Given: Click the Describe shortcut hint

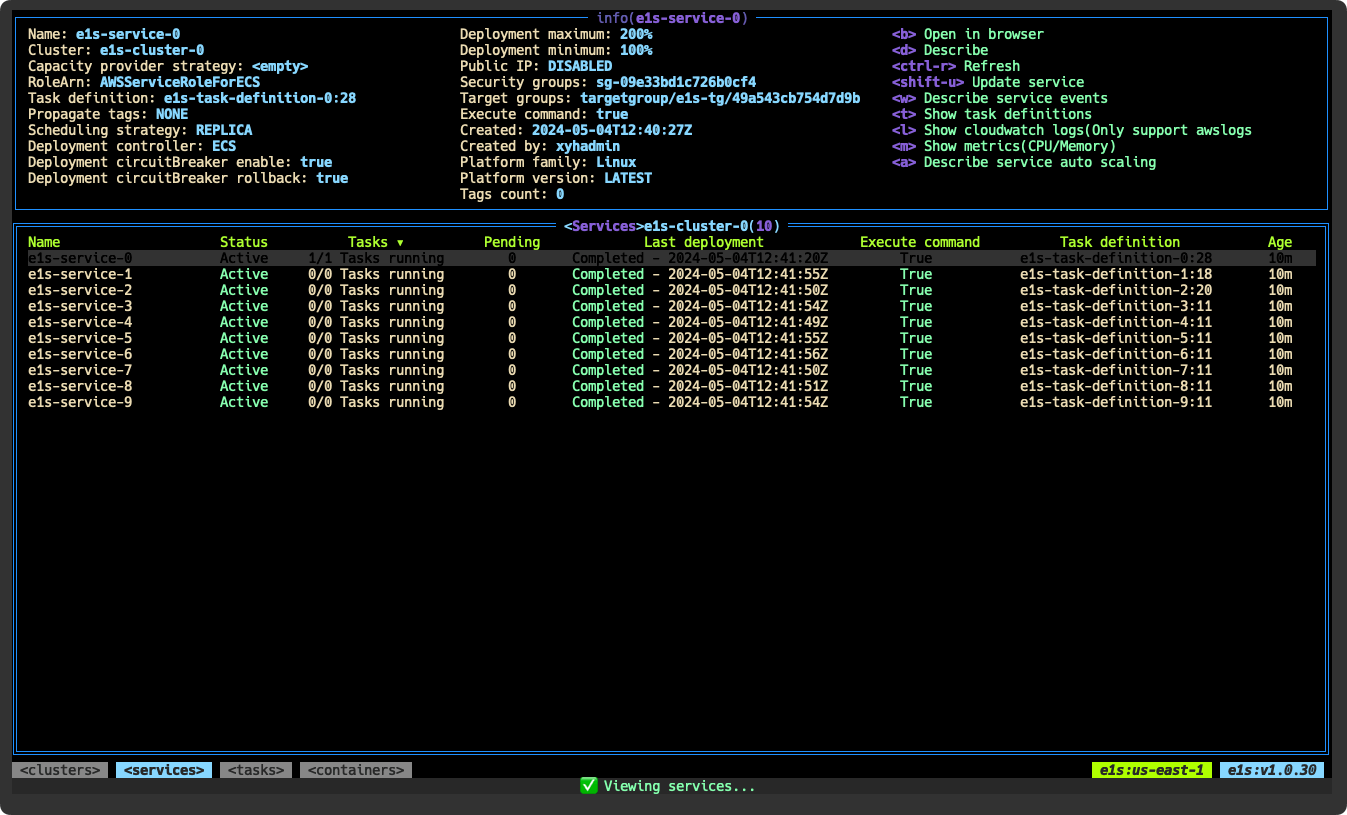Looking at the screenshot, I should tap(940, 50).
